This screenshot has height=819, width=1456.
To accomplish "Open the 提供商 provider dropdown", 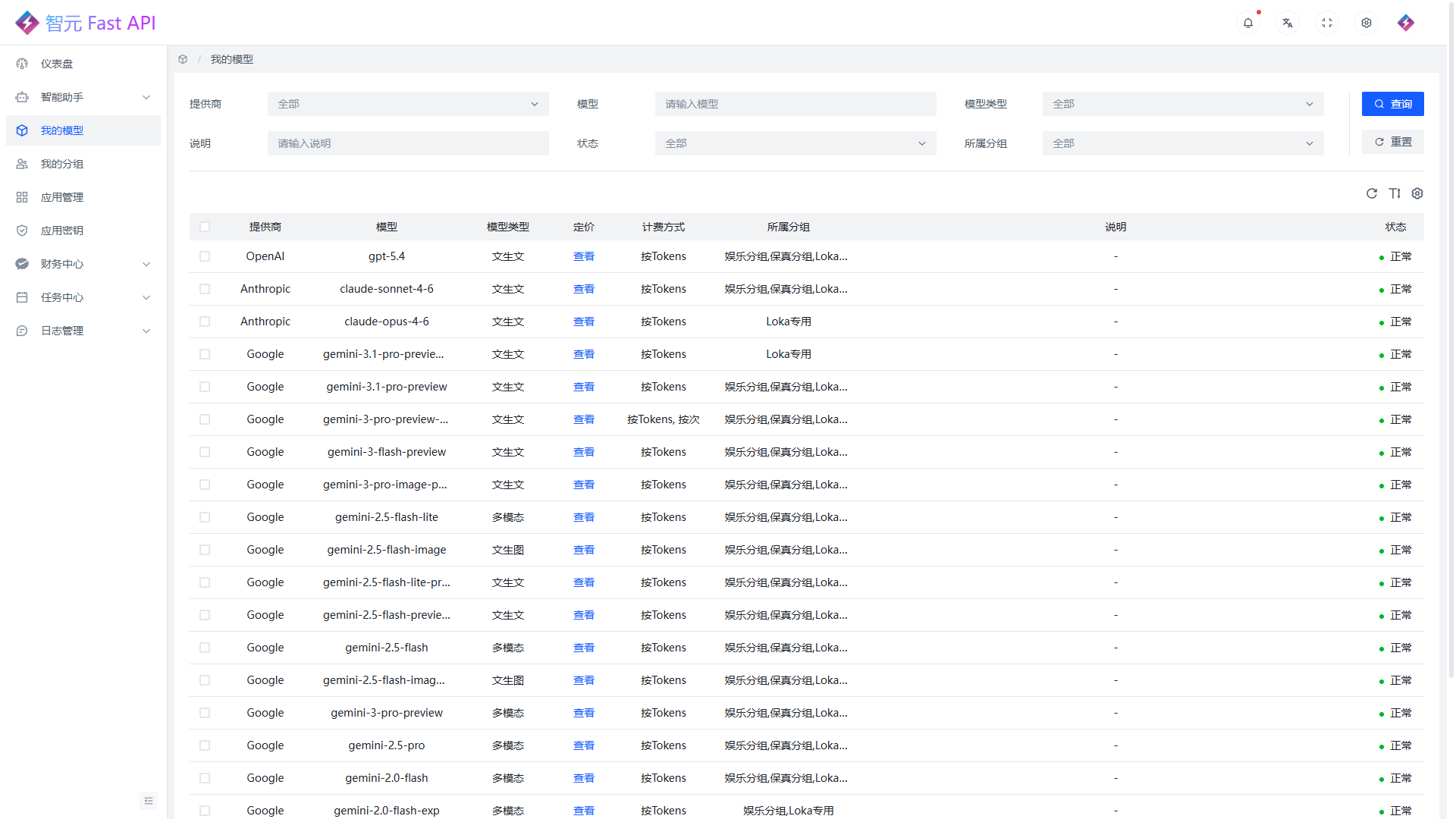I will tap(408, 104).
